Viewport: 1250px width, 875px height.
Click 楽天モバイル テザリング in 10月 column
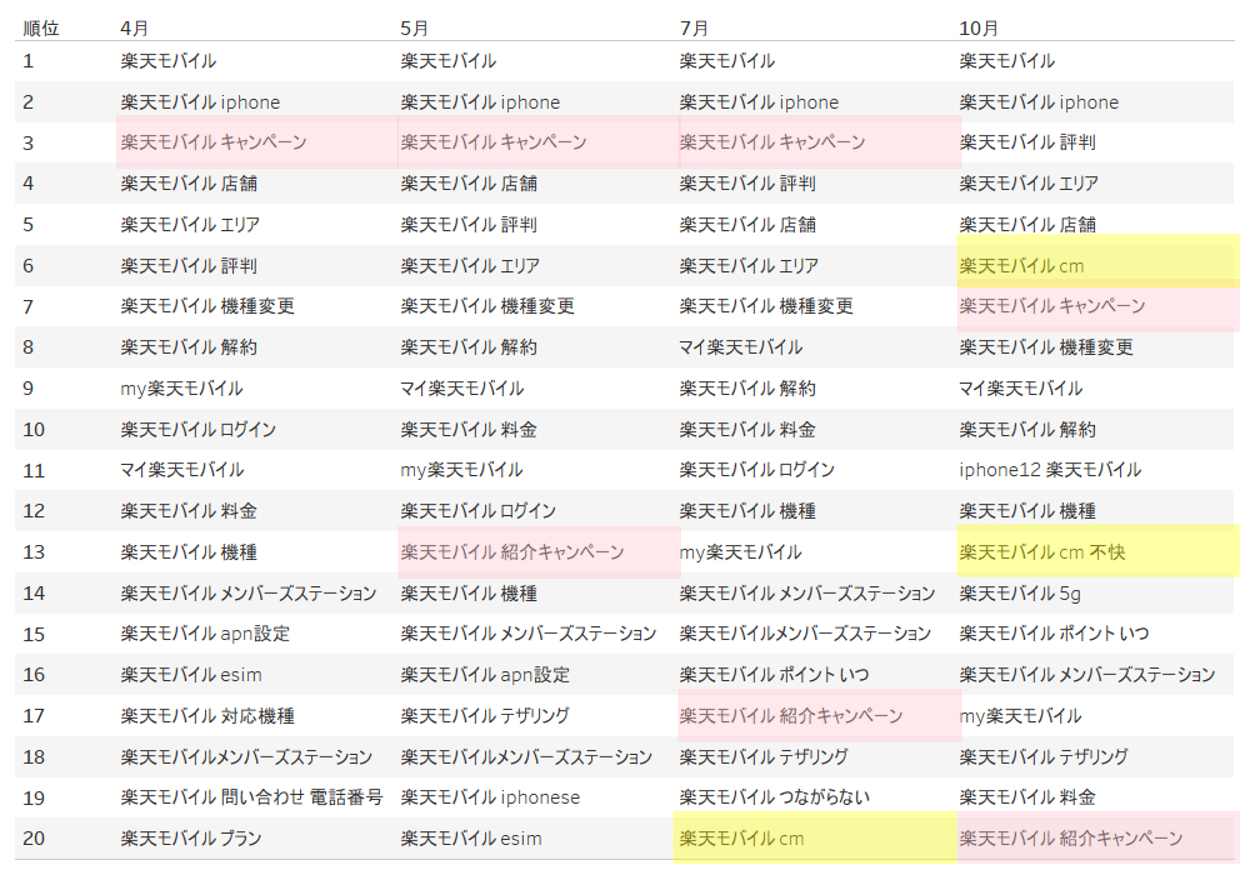[x=1044, y=757]
